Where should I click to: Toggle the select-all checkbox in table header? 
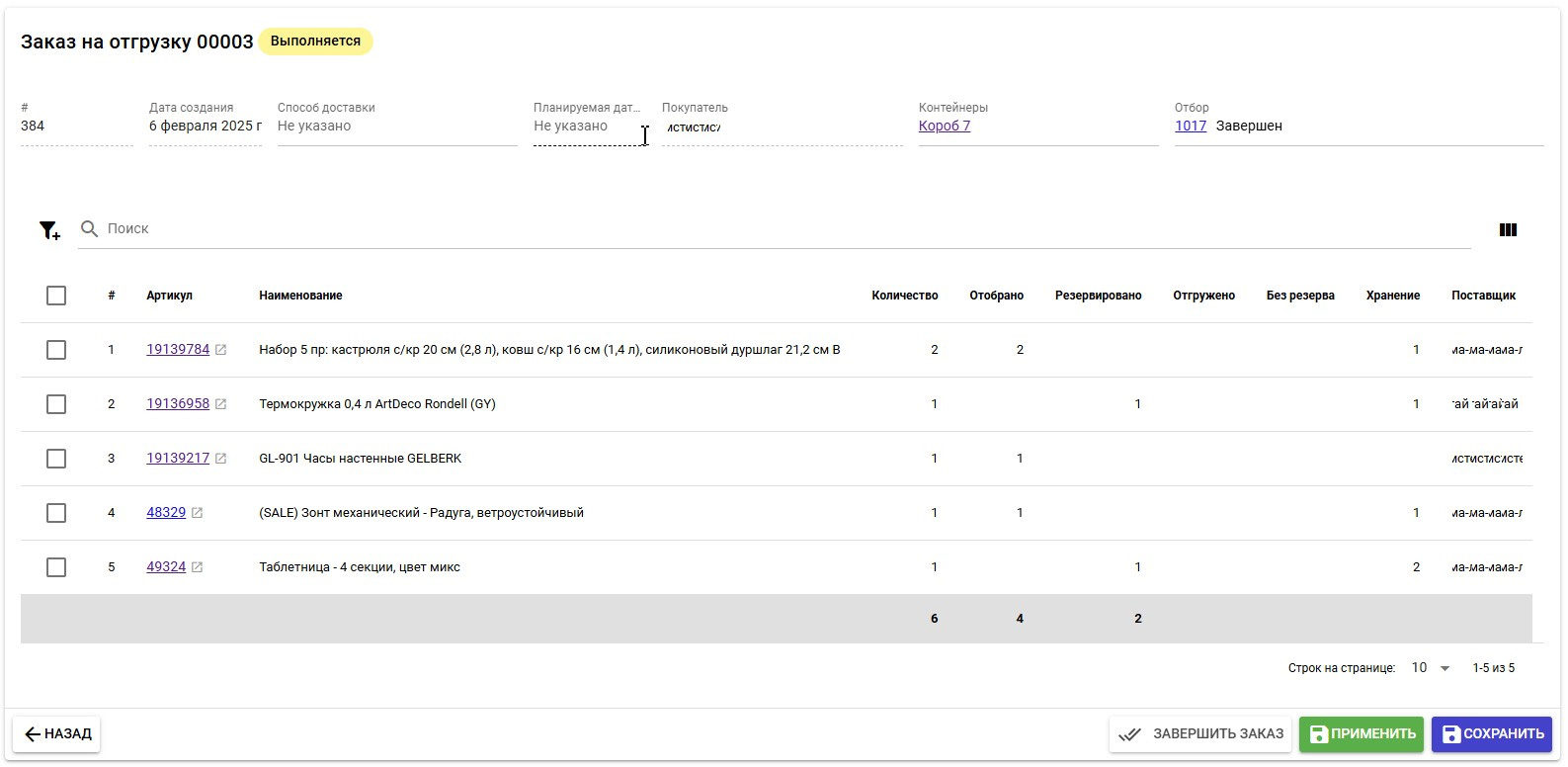pos(56,296)
